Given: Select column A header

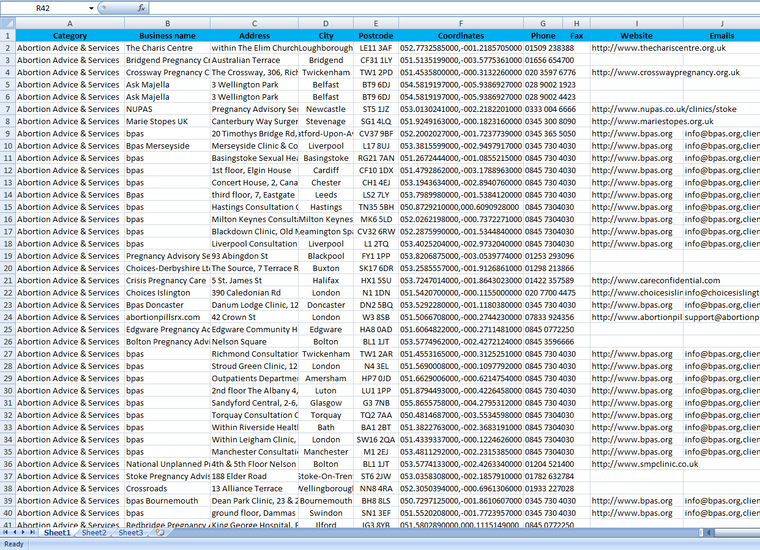Looking at the screenshot, I should coord(70,23).
